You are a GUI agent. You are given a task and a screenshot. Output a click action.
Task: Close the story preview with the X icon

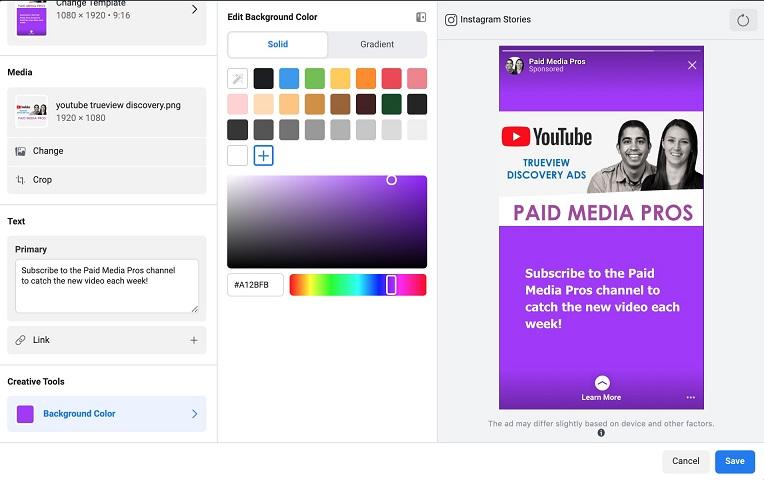coord(691,65)
